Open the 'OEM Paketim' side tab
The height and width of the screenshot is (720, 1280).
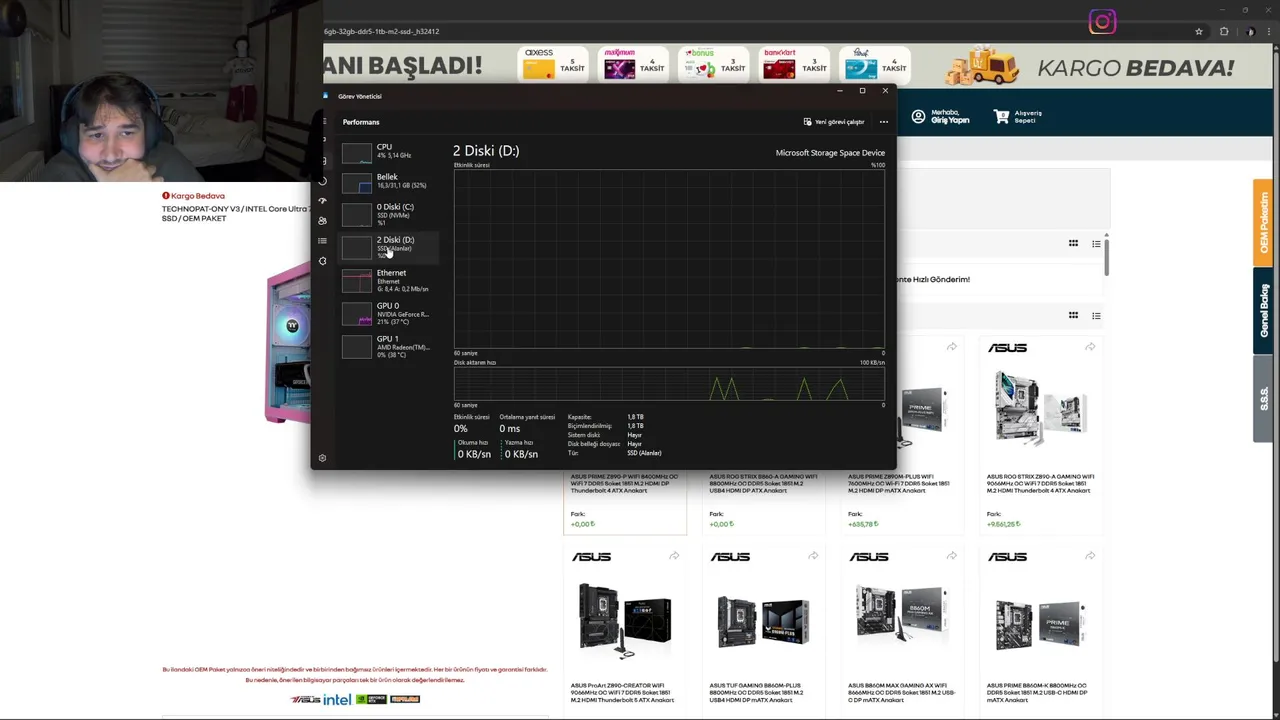click(x=1263, y=222)
